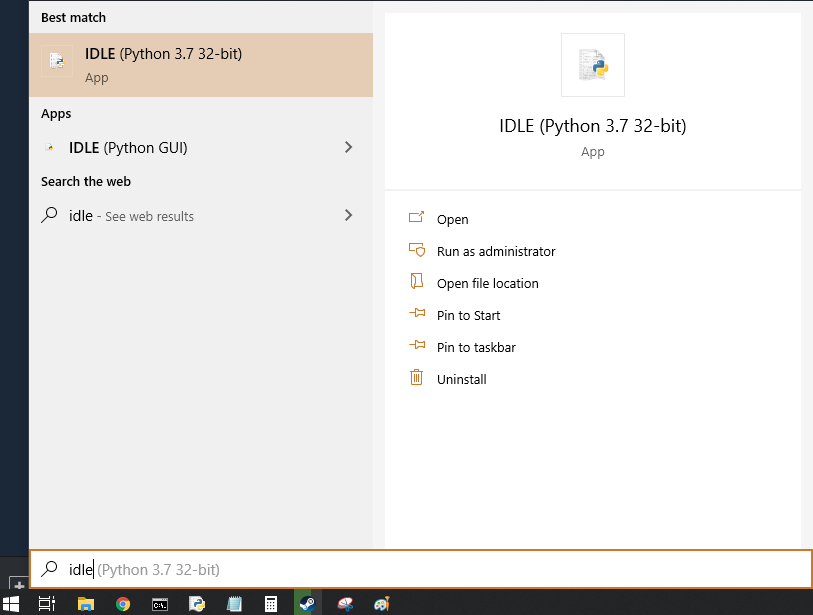The image size is (813, 615).
Task: Click the Pin to Start pin icon
Action: tap(417, 313)
